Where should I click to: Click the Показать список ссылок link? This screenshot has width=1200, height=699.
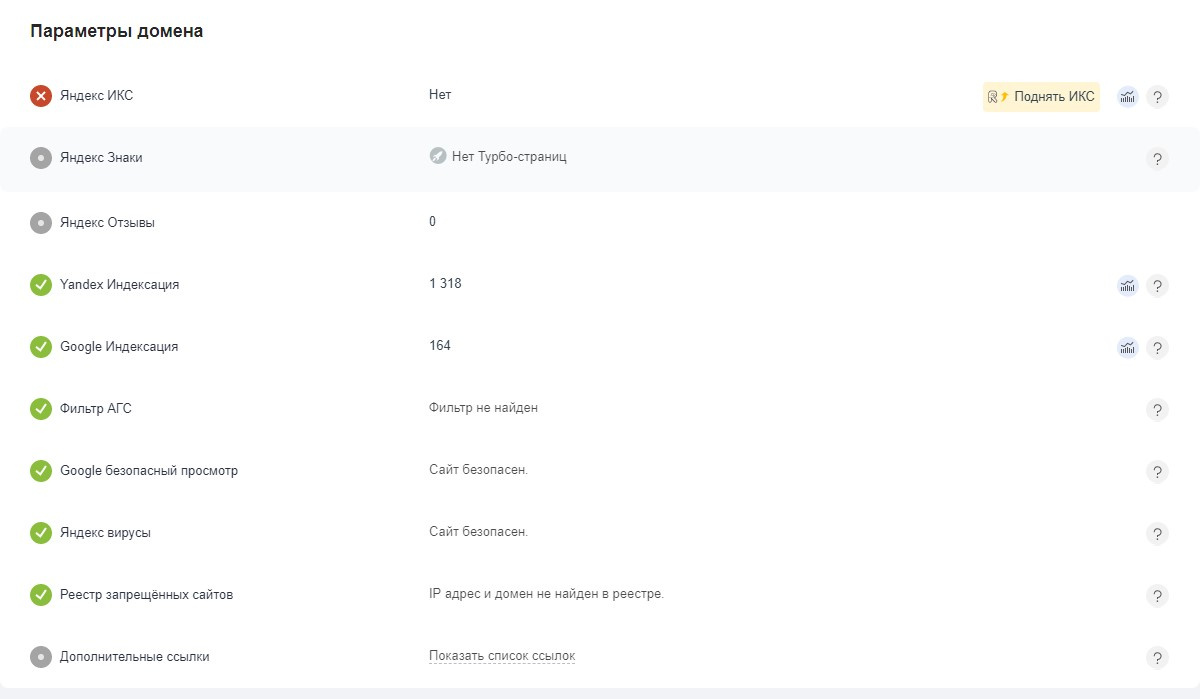[x=502, y=656]
